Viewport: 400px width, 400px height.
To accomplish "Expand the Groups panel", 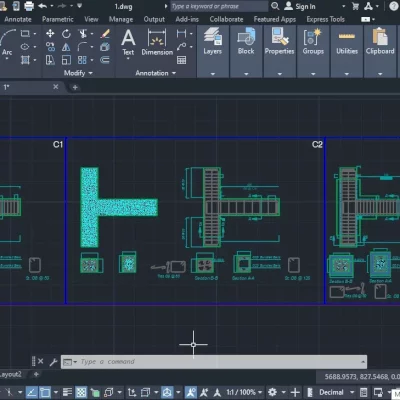I will pyautogui.click(x=313, y=74).
